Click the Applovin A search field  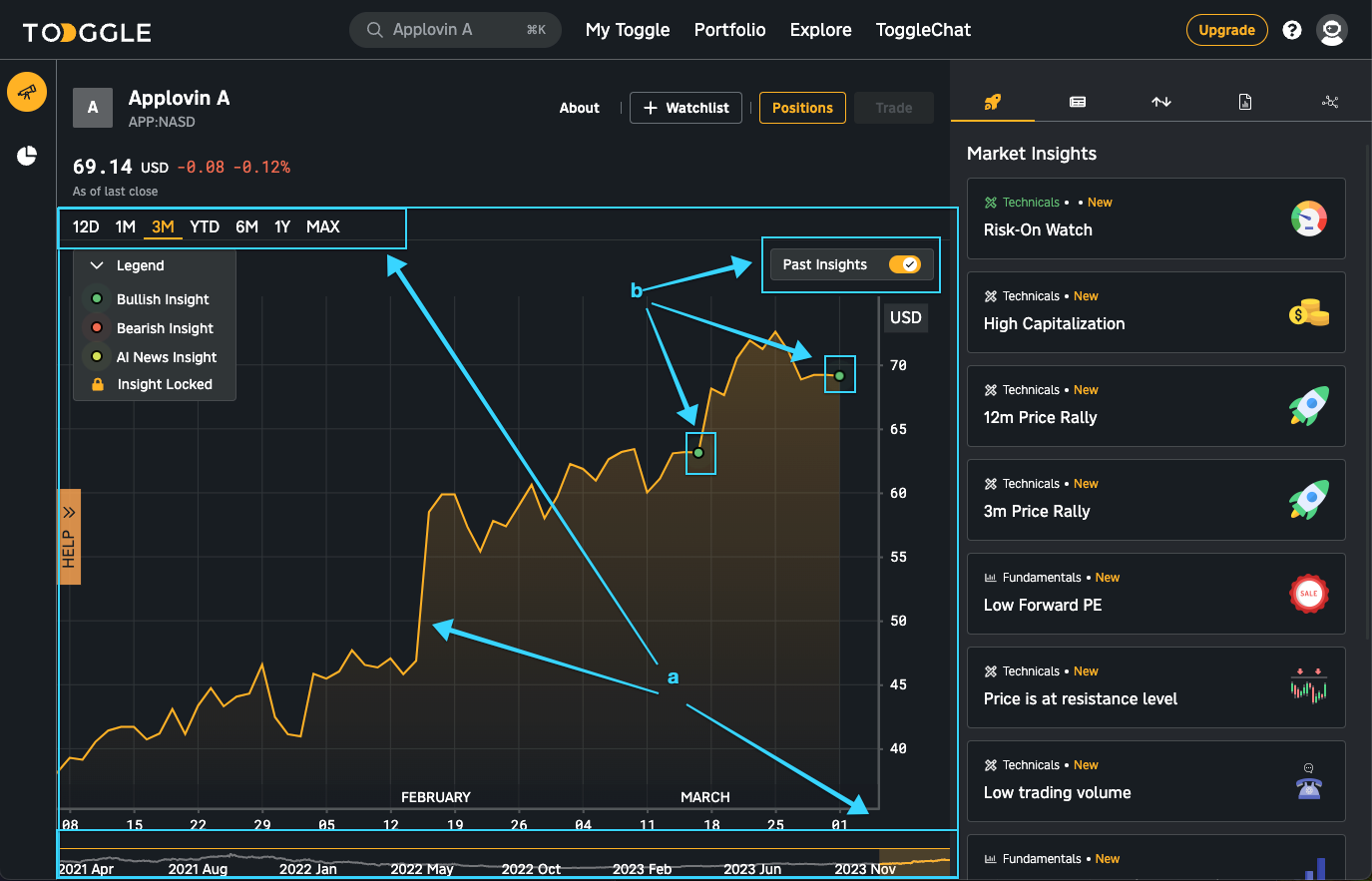[455, 30]
